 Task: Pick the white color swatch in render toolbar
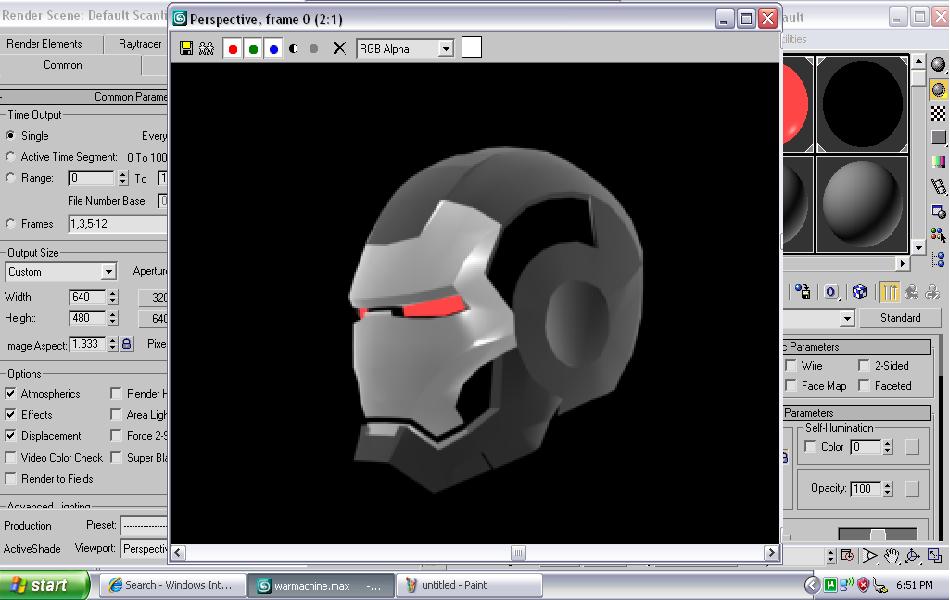pos(472,47)
